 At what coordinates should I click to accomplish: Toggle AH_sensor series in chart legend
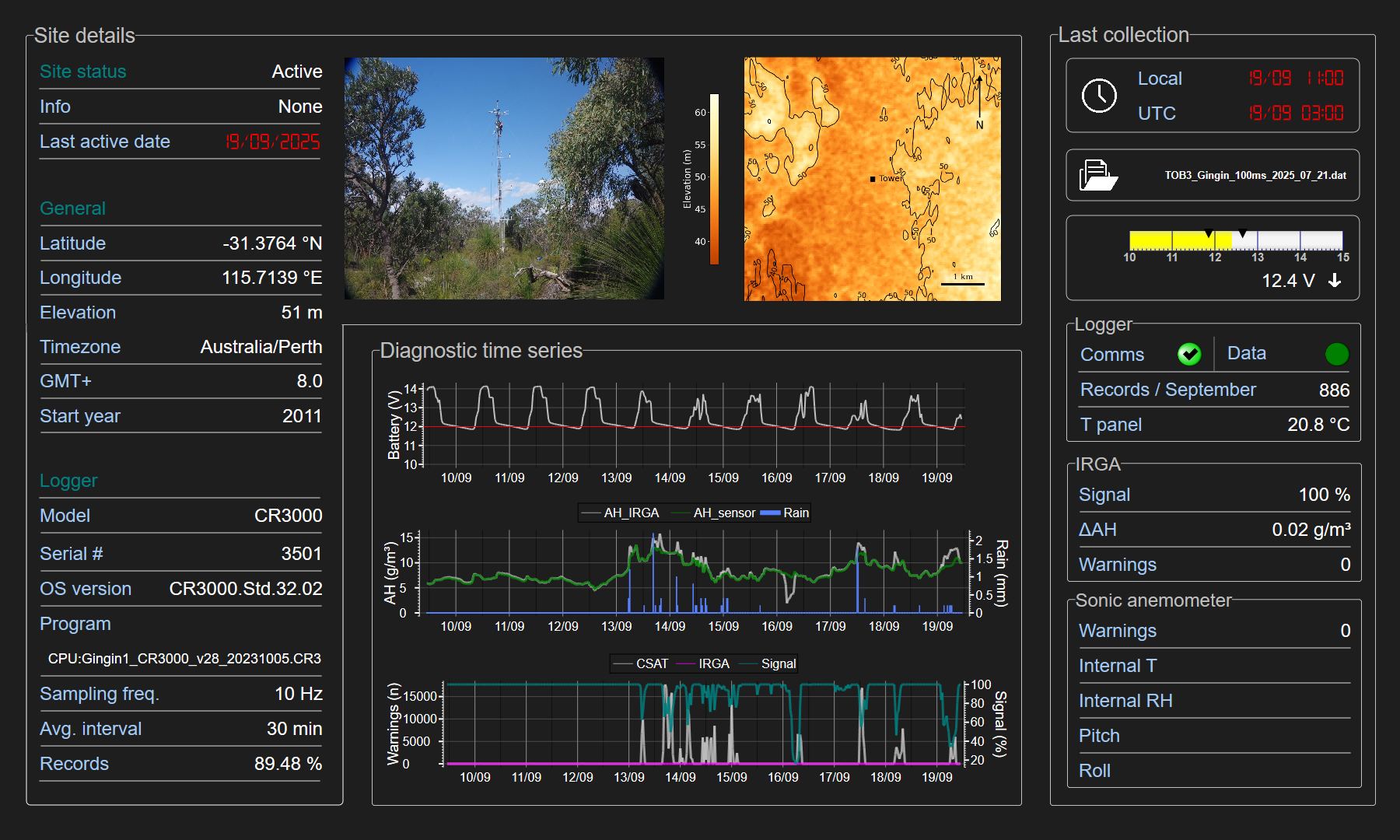pyautogui.click(x=714, y=513)
